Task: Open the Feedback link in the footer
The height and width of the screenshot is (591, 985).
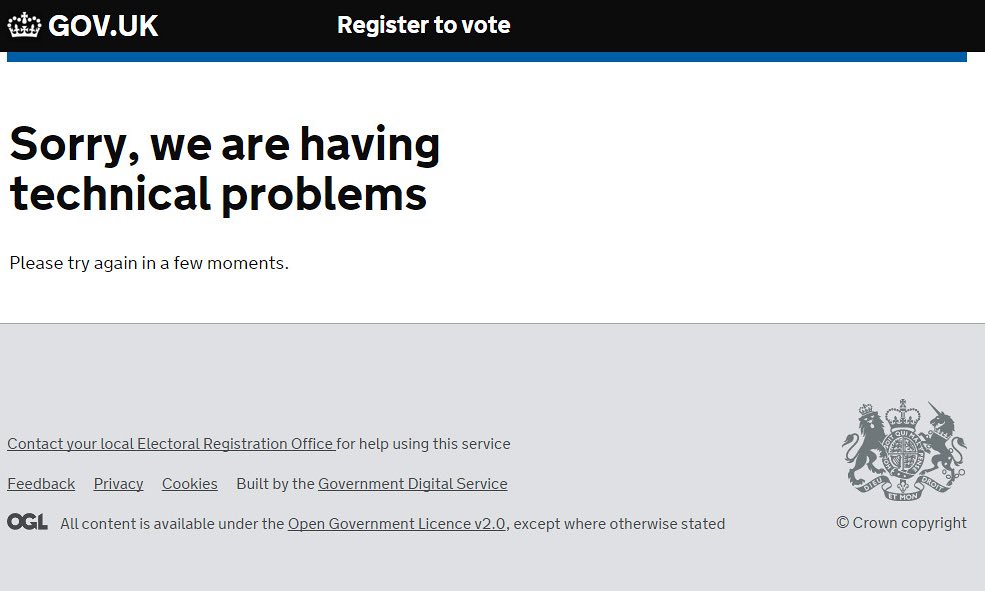Action: point(41,484)
